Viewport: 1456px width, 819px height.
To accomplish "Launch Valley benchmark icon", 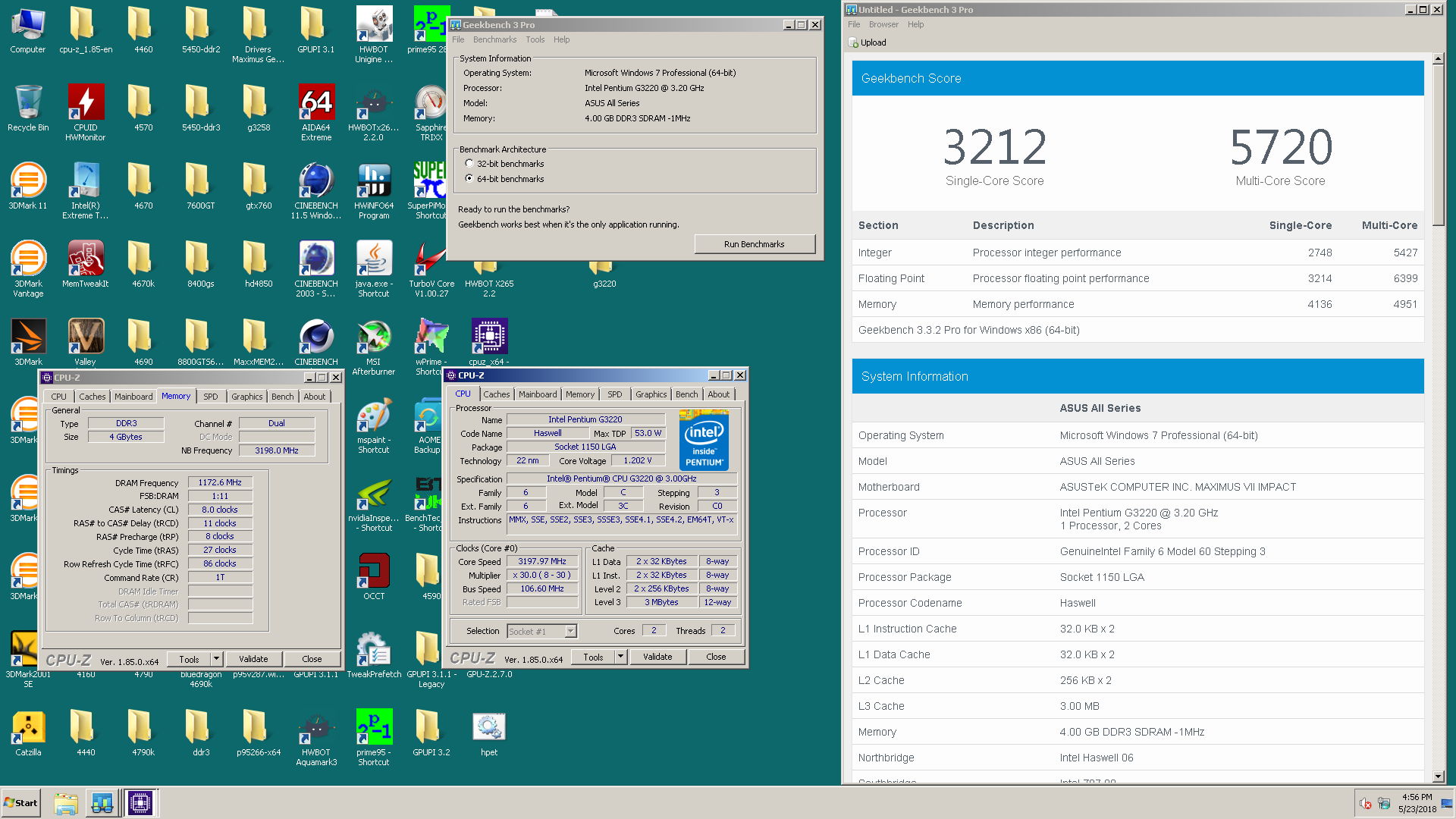I will (86, 343).
